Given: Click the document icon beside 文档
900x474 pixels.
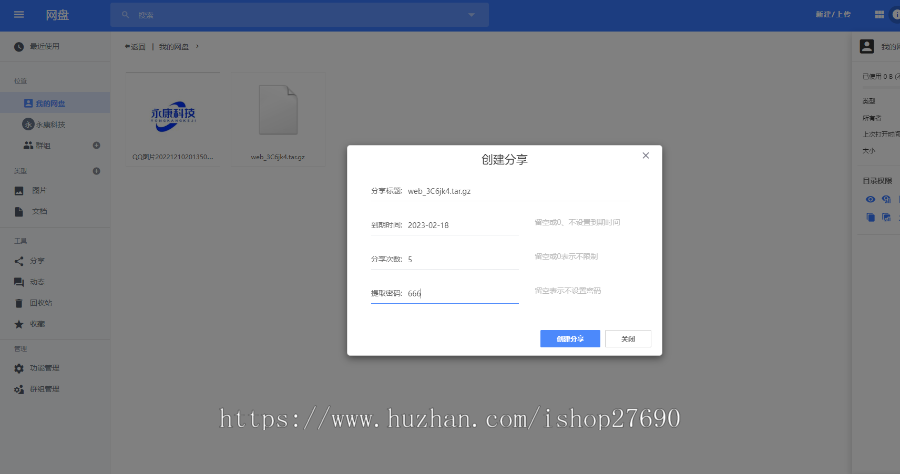Looking at the screenshot, I should click(x=19, y=212).
